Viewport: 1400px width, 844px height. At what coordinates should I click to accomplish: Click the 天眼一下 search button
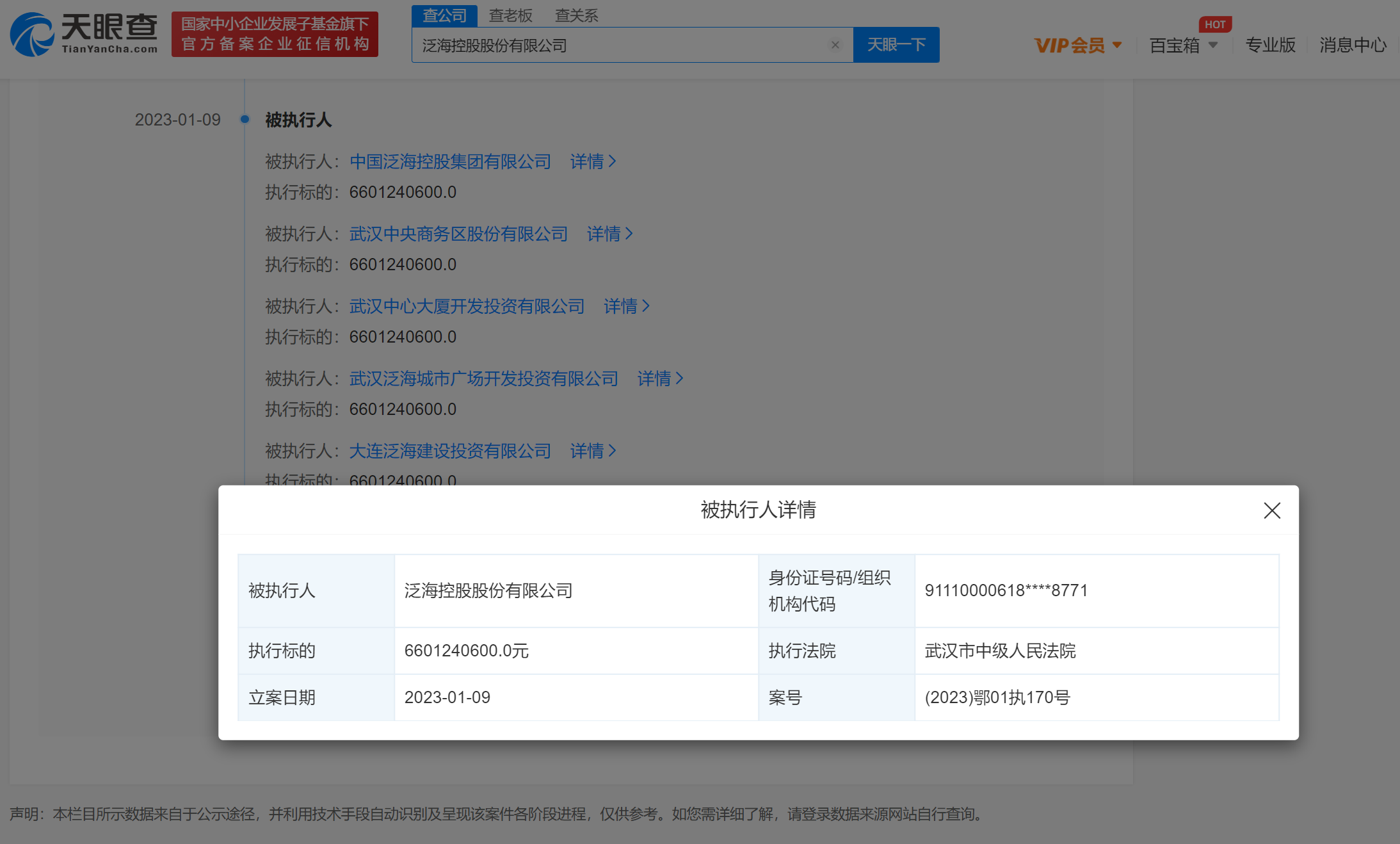point(896,45)
